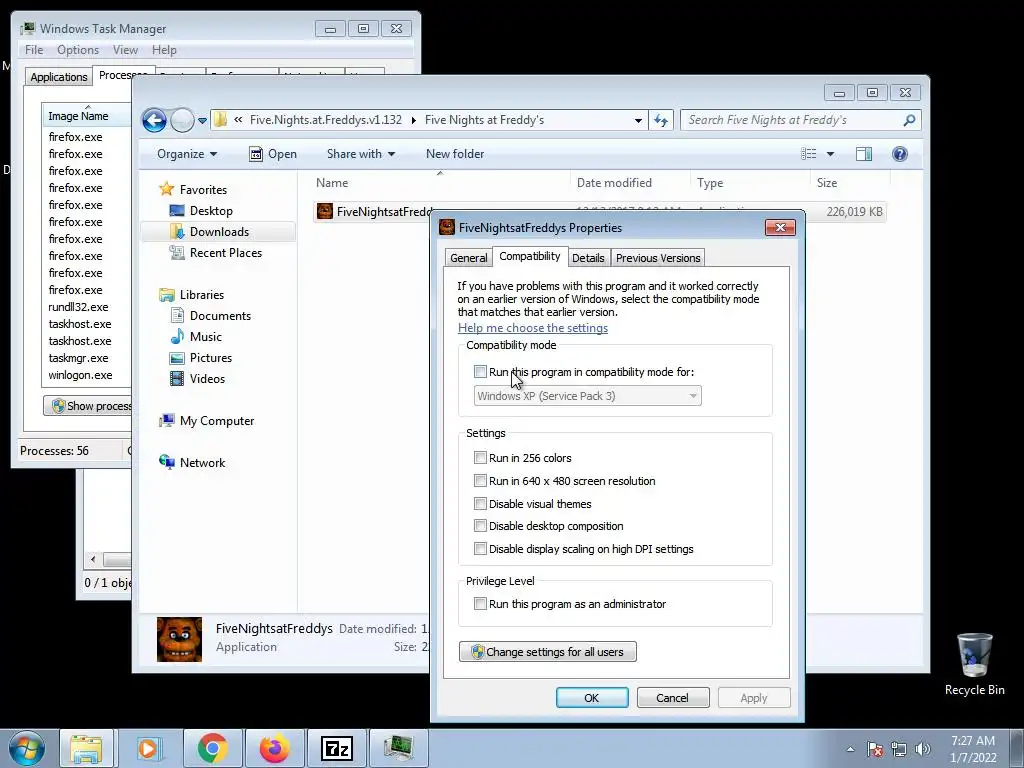
Task: Open the Task Manager File menu
Action: [34, 50]
